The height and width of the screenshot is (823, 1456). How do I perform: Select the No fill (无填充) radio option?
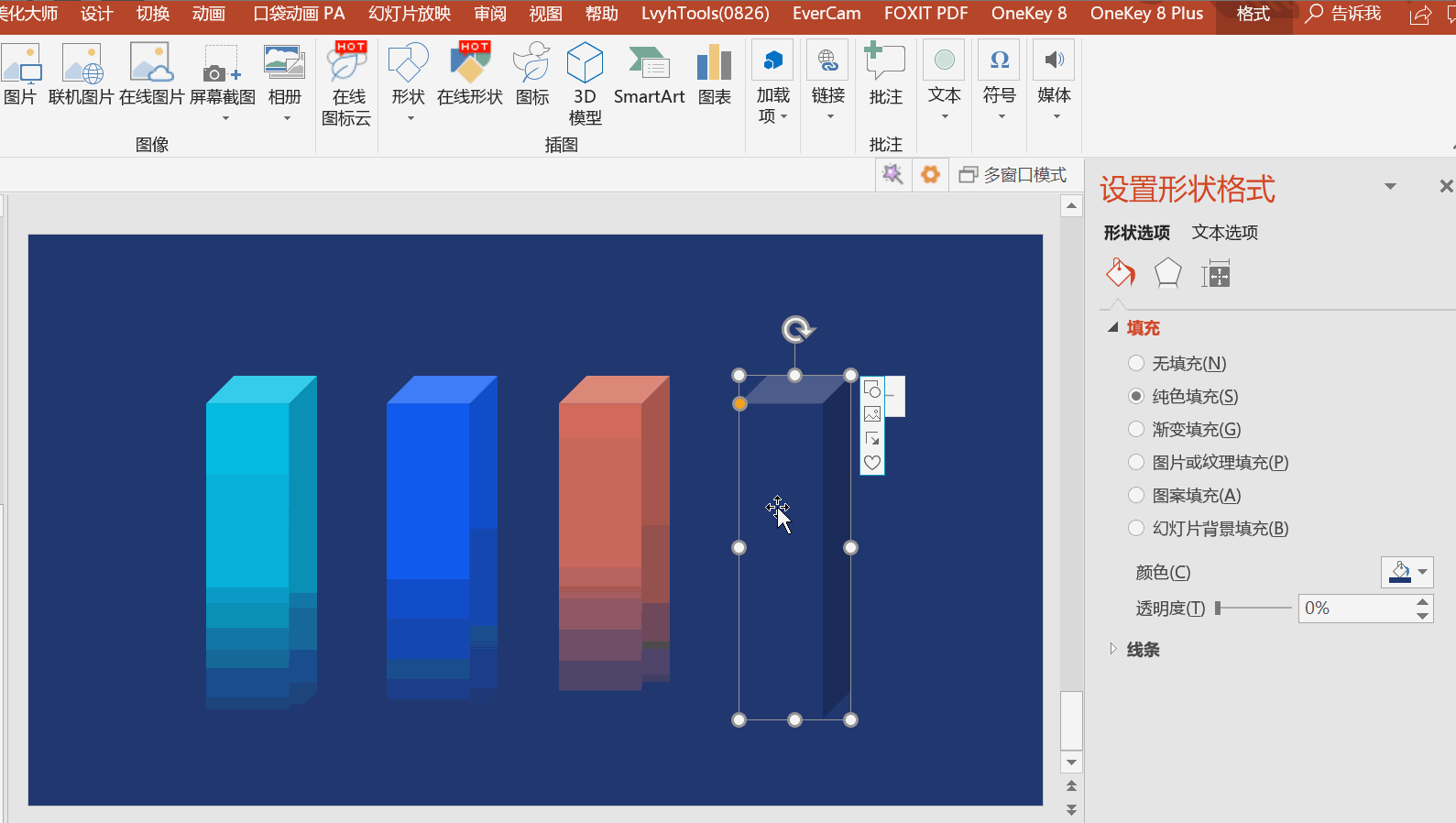(1136, 364)
